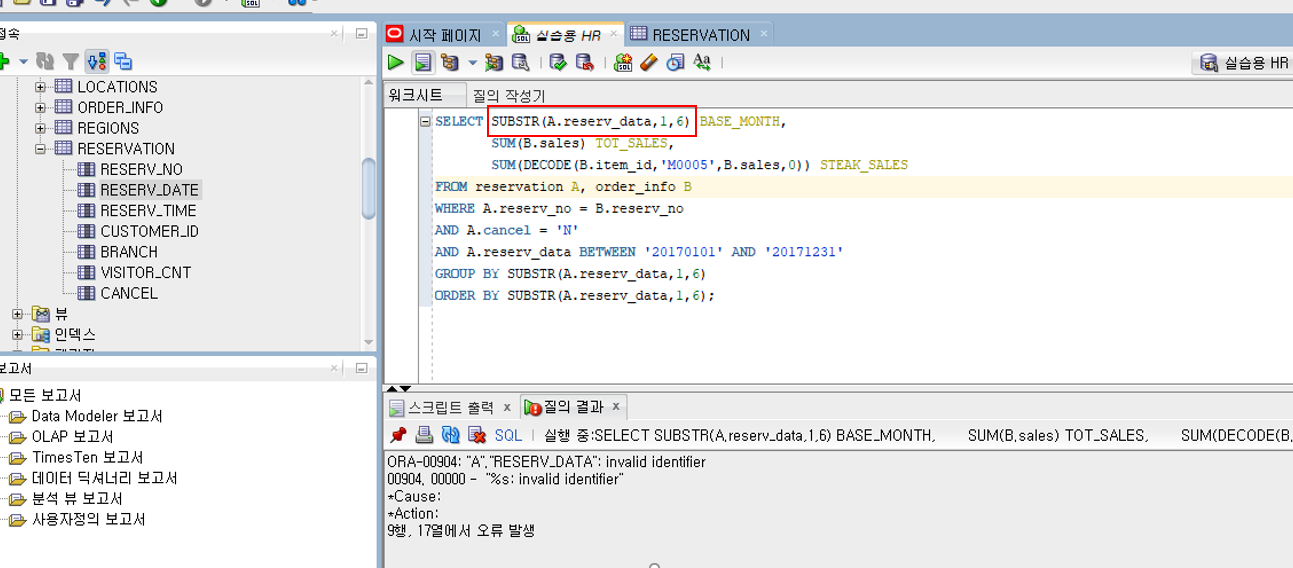Expand the LOCATIONS table node
This screenshot has width=1293, height=568.
pyautogui.click(x=41, y=87)
